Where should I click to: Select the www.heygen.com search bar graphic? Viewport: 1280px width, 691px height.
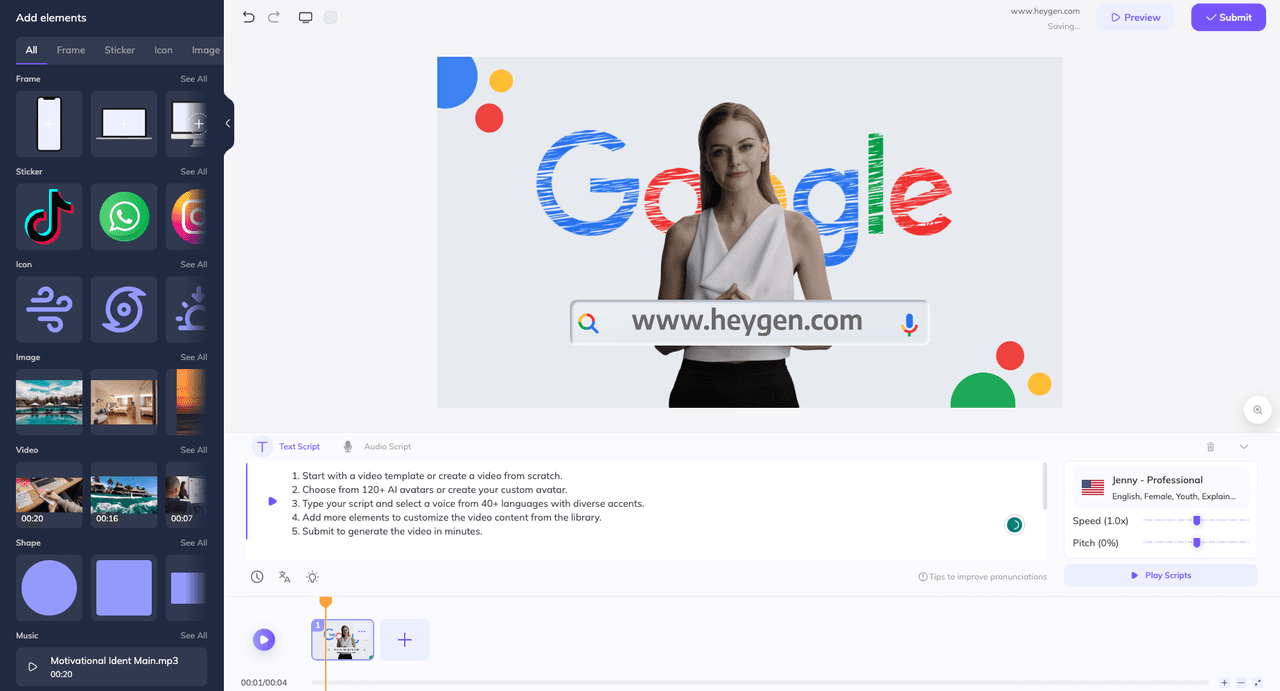click(749, 322)
